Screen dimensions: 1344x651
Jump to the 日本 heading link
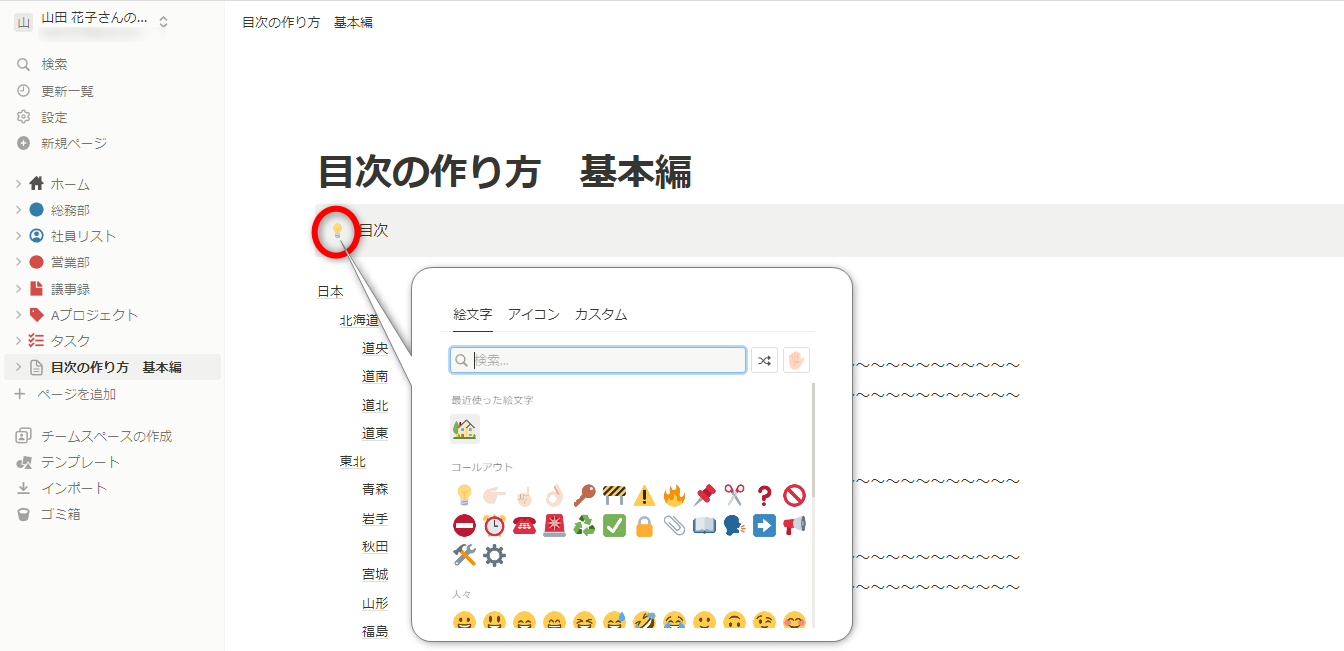(330, 292)
